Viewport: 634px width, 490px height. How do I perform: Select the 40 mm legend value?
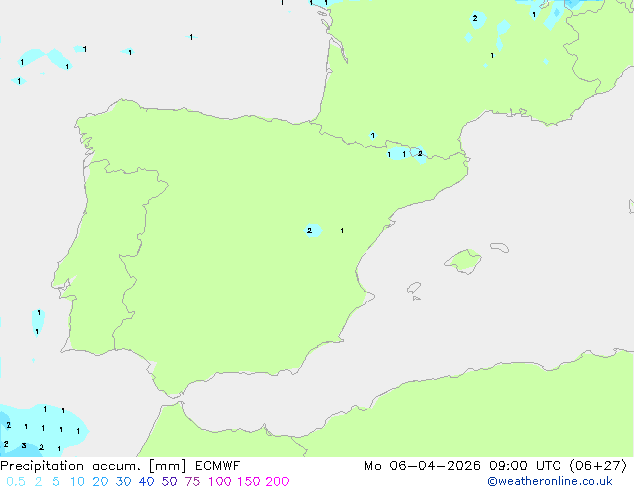click(146, 482)
